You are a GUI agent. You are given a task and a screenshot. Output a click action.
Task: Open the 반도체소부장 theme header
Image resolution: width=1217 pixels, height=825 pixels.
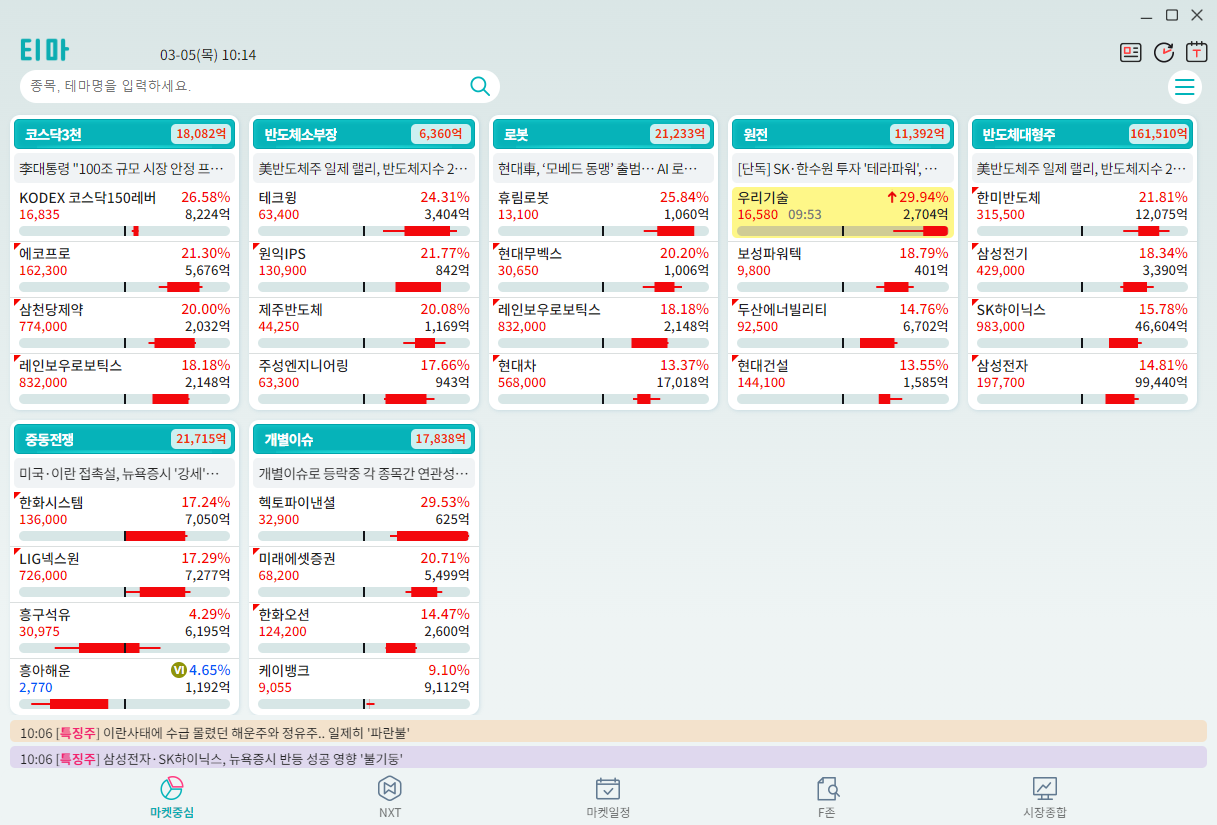coord(364,134)
